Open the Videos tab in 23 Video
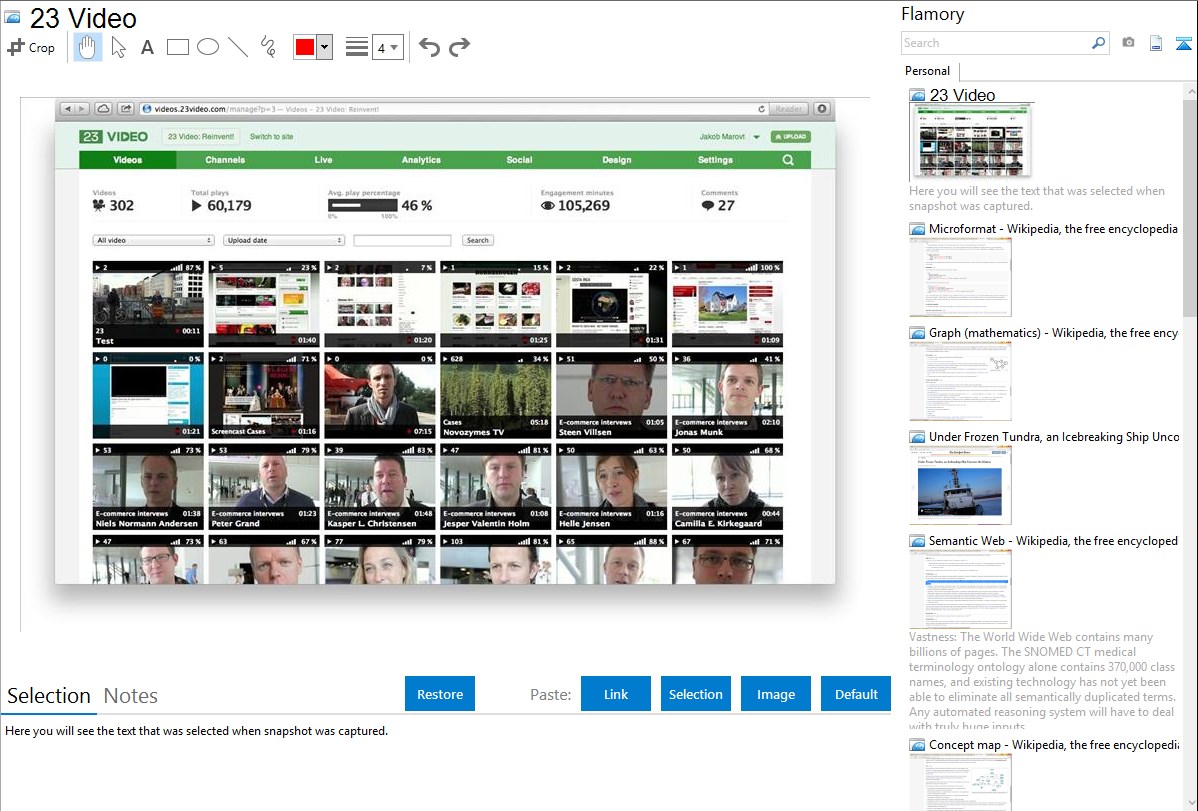The width and height of the screenshot is (1198, 811). 128,160
